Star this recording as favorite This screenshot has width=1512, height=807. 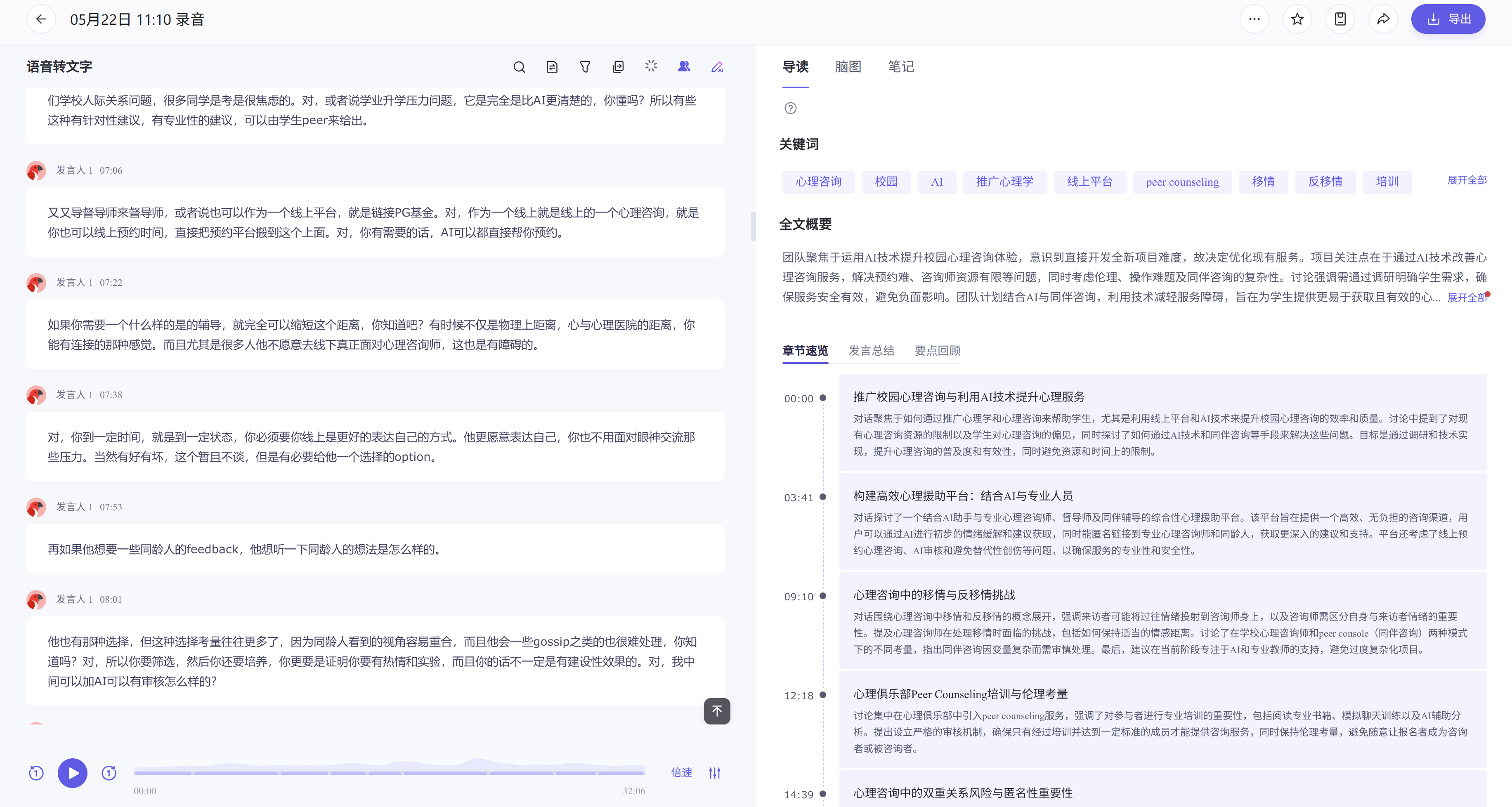click(x=1297, y=19)
